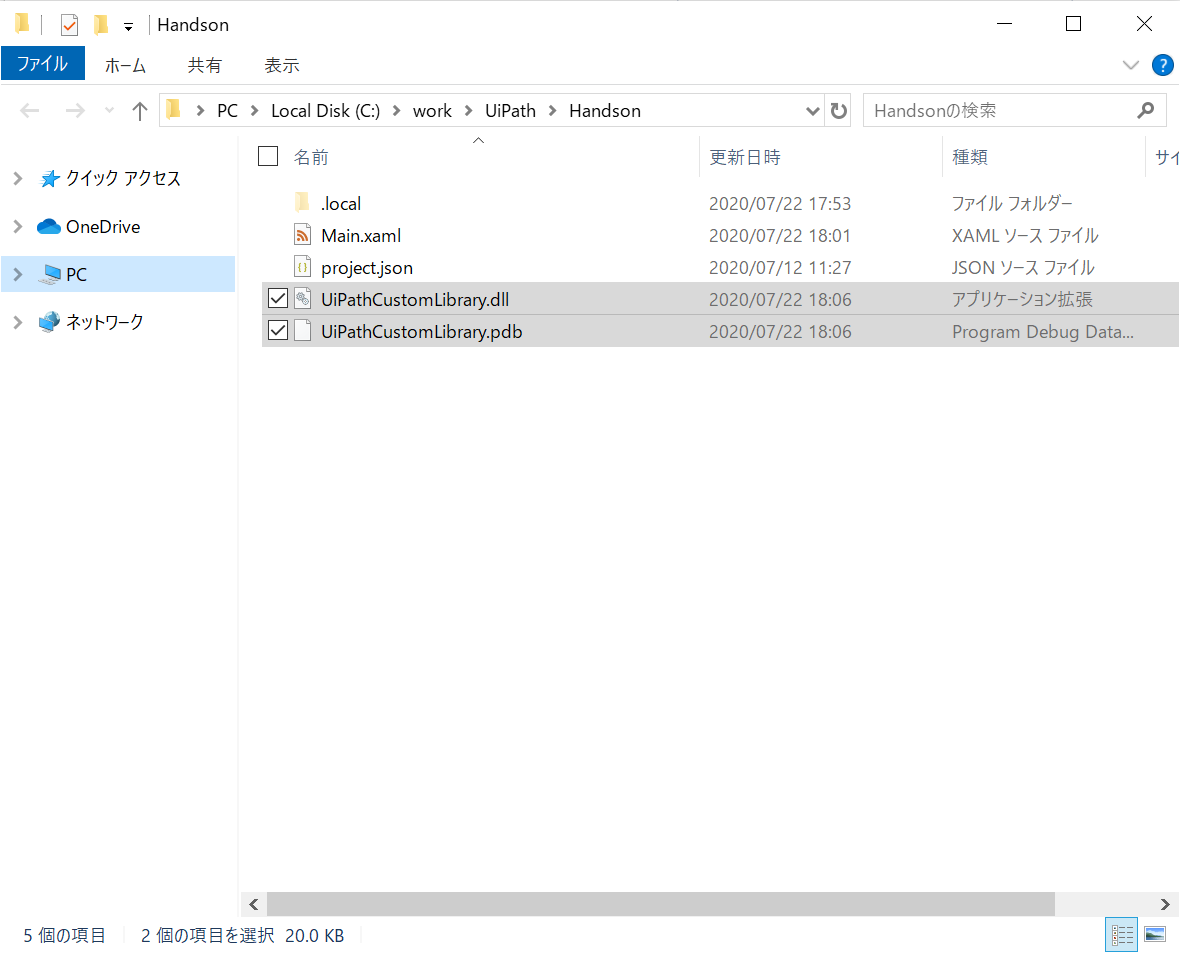Click the scrollbar left arrow
Image resolution: width=1180 pixels, height=953 pixels.
click(254, 904)
